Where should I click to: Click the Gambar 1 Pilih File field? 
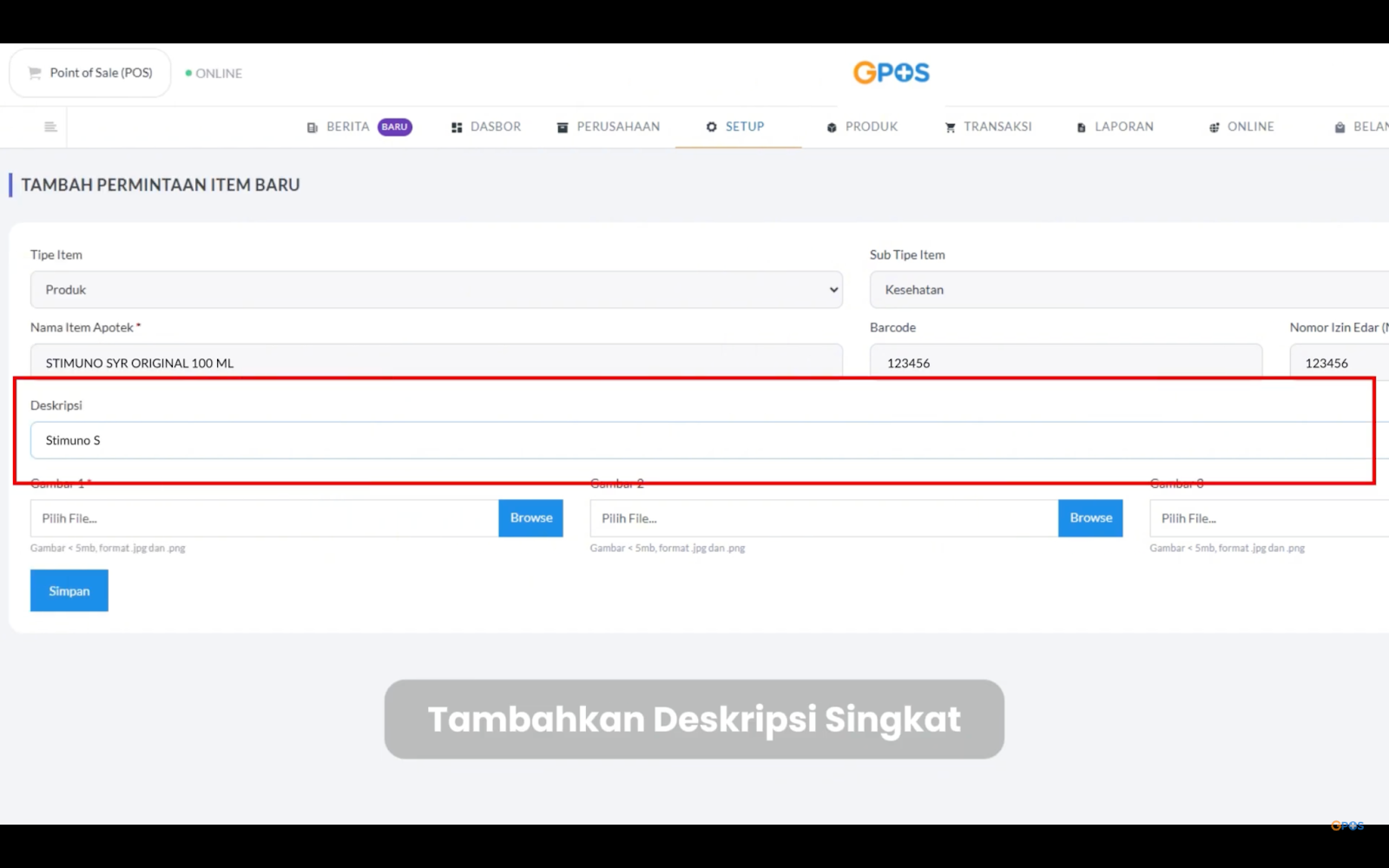click(265, 518)
